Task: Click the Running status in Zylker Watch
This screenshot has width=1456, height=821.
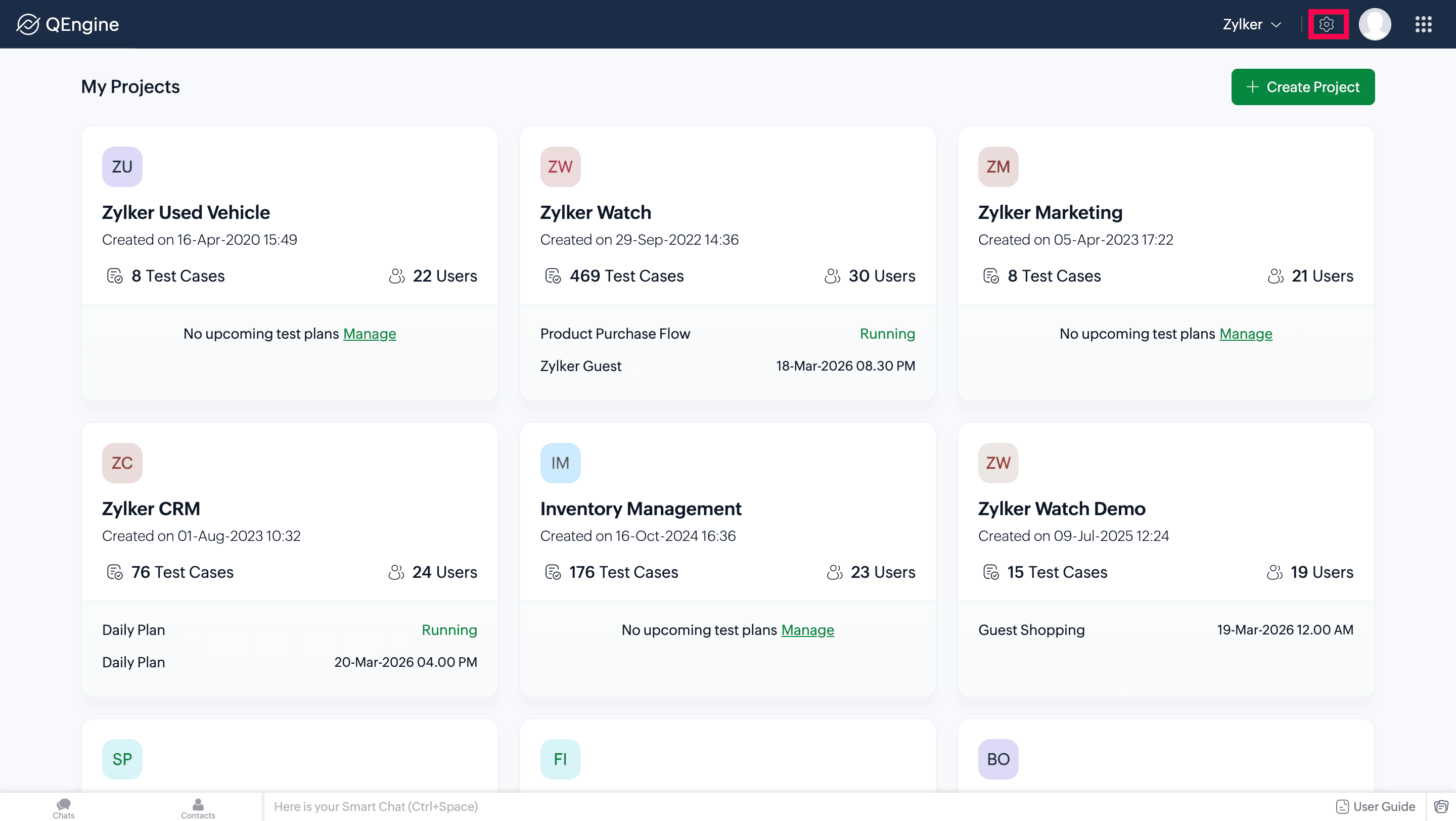Action: [887, 334]
